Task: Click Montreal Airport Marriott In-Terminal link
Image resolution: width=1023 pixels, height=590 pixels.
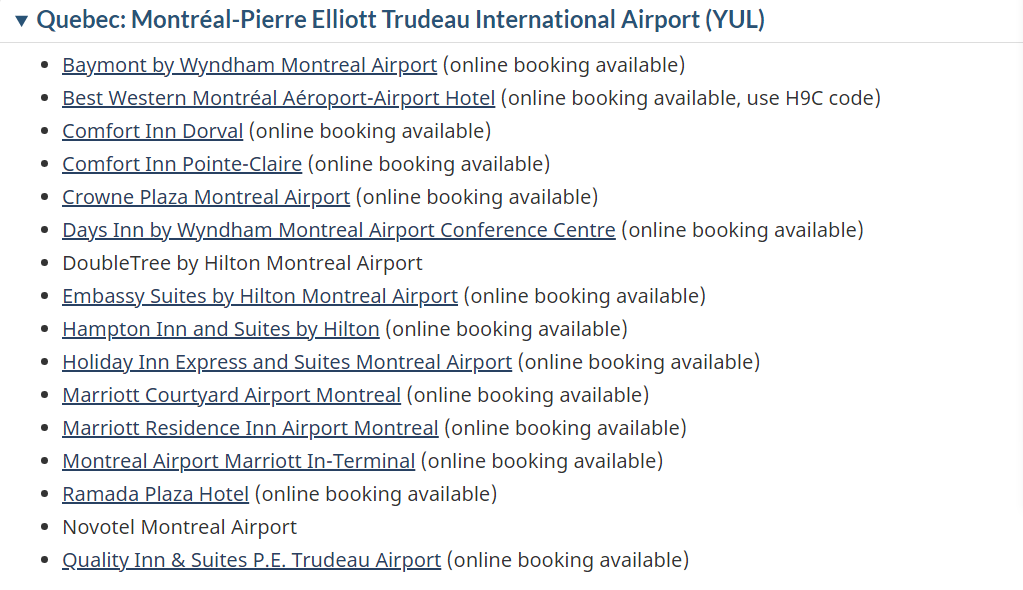Action: pyautogui.click(x=238, y=461)
